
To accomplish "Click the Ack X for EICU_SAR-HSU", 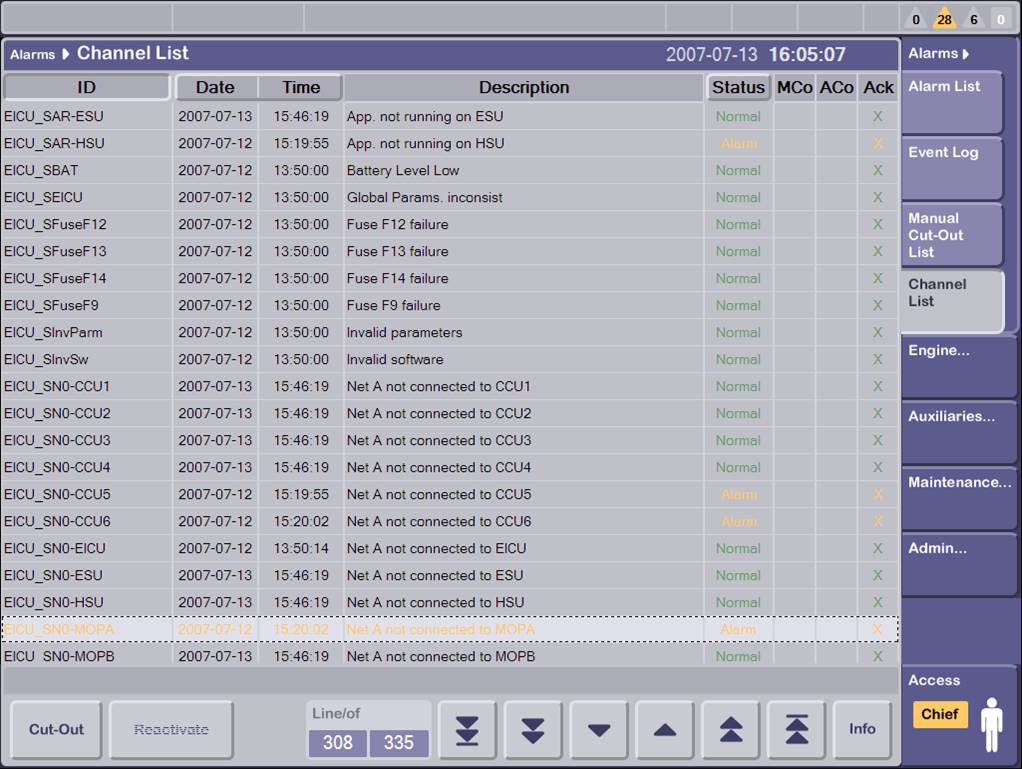I will point(877,143).
